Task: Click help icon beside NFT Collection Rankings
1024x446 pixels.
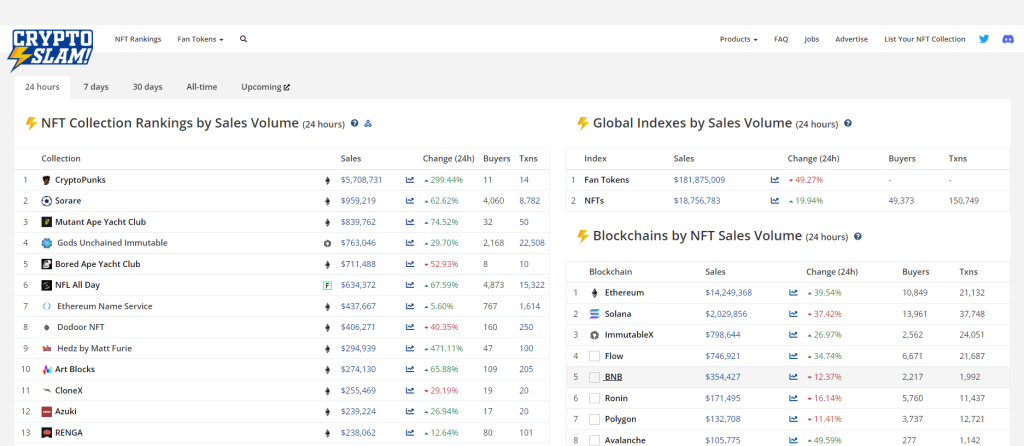Action: [355, 123]
